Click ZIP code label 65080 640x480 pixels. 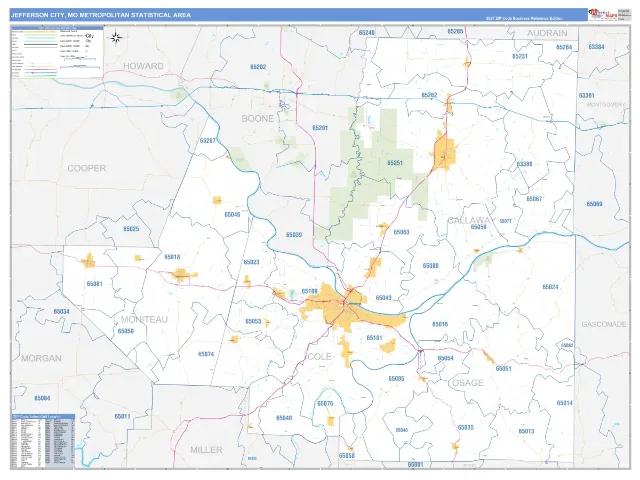click(x=430, y=266)
